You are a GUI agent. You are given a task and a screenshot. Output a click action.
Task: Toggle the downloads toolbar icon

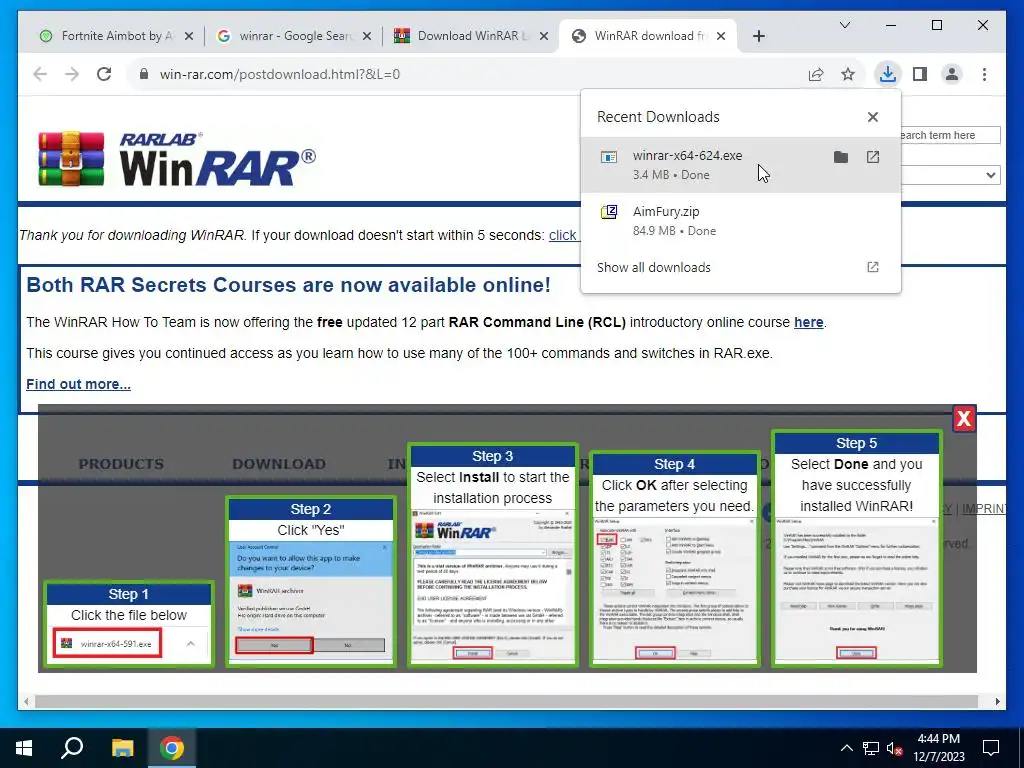pyautogui.click(x=888, y=74)
